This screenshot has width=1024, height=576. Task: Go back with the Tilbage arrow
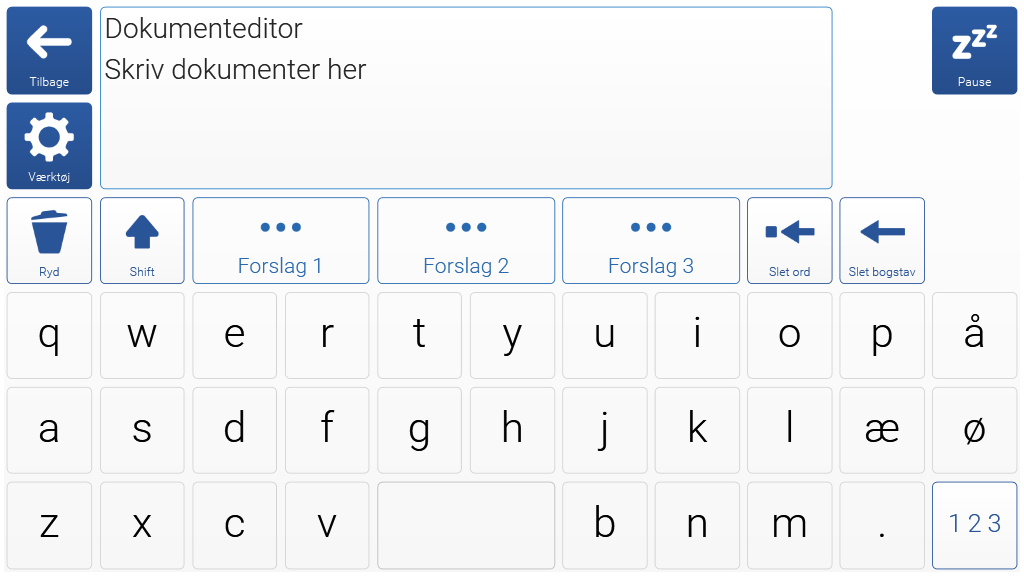click(49, 50)
